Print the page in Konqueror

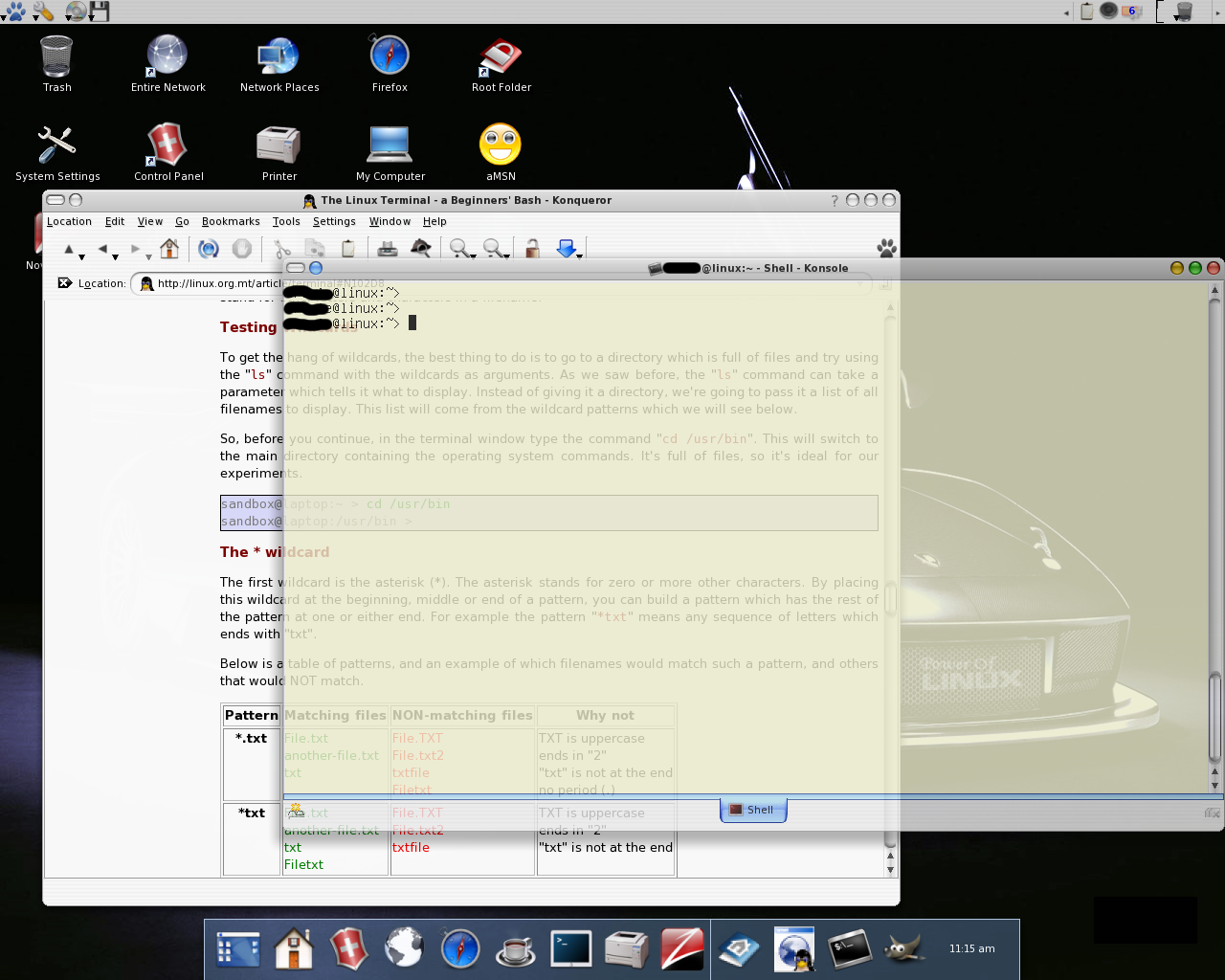(x=387, y=249)
